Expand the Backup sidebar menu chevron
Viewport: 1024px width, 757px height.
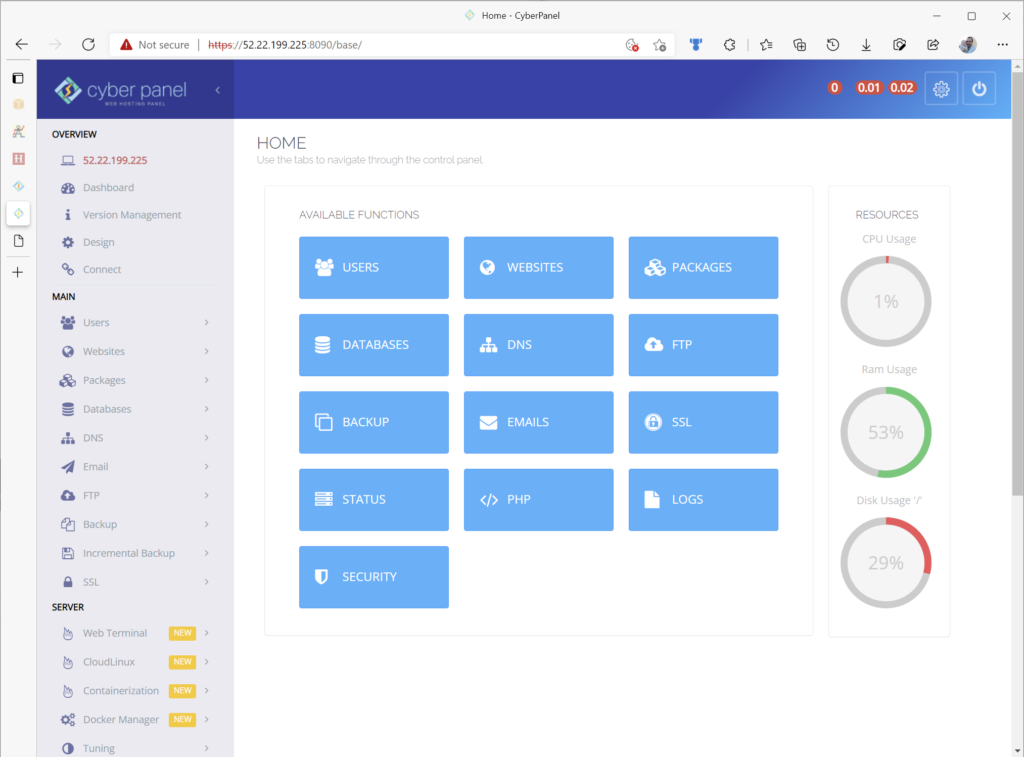coord(206,524)
